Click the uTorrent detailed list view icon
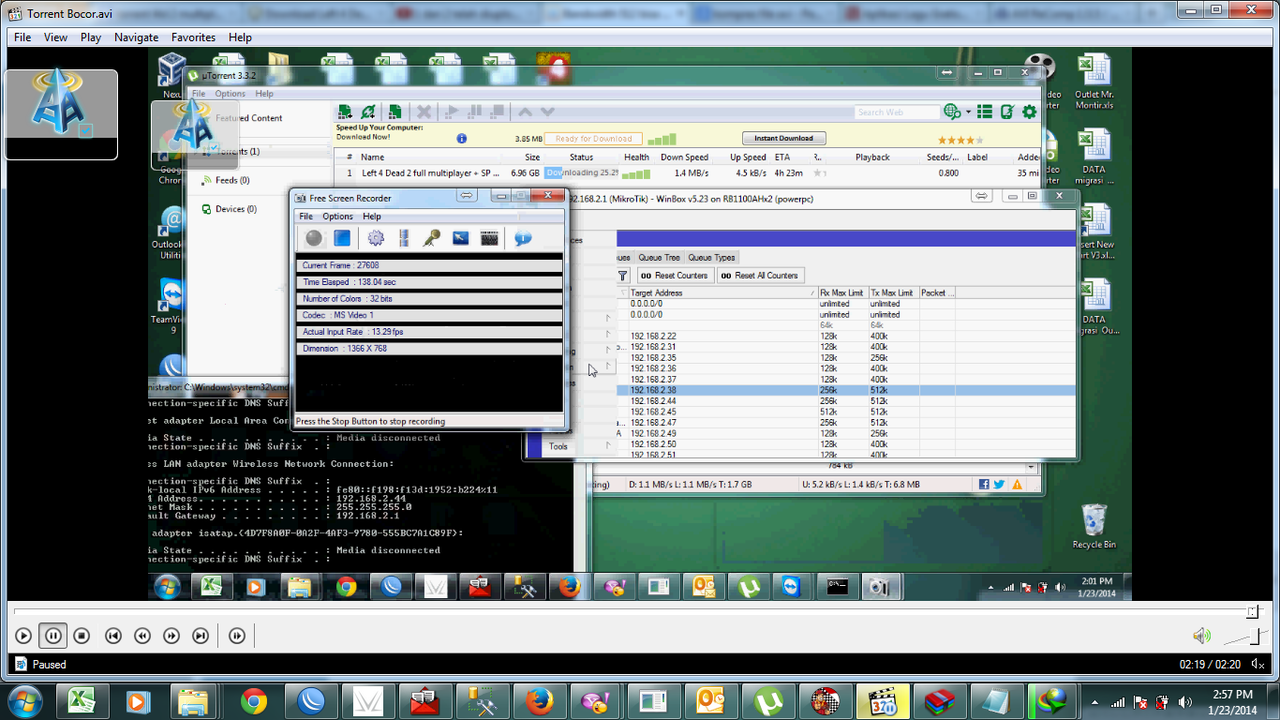Viewport: 1280px width, 720px height. click(985, 112)
